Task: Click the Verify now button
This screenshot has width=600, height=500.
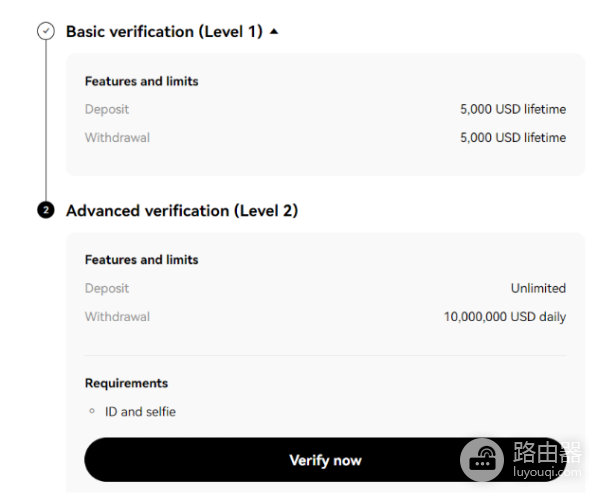Action: click(x=325, y=460)
